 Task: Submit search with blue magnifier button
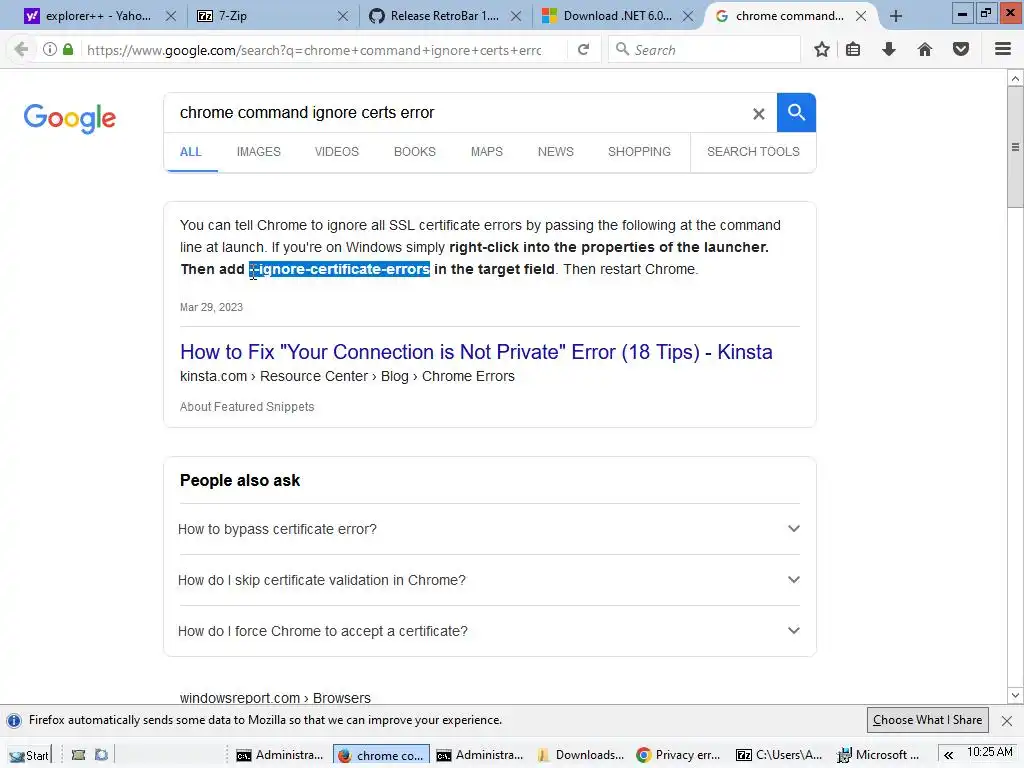click(x=796, y=112)
